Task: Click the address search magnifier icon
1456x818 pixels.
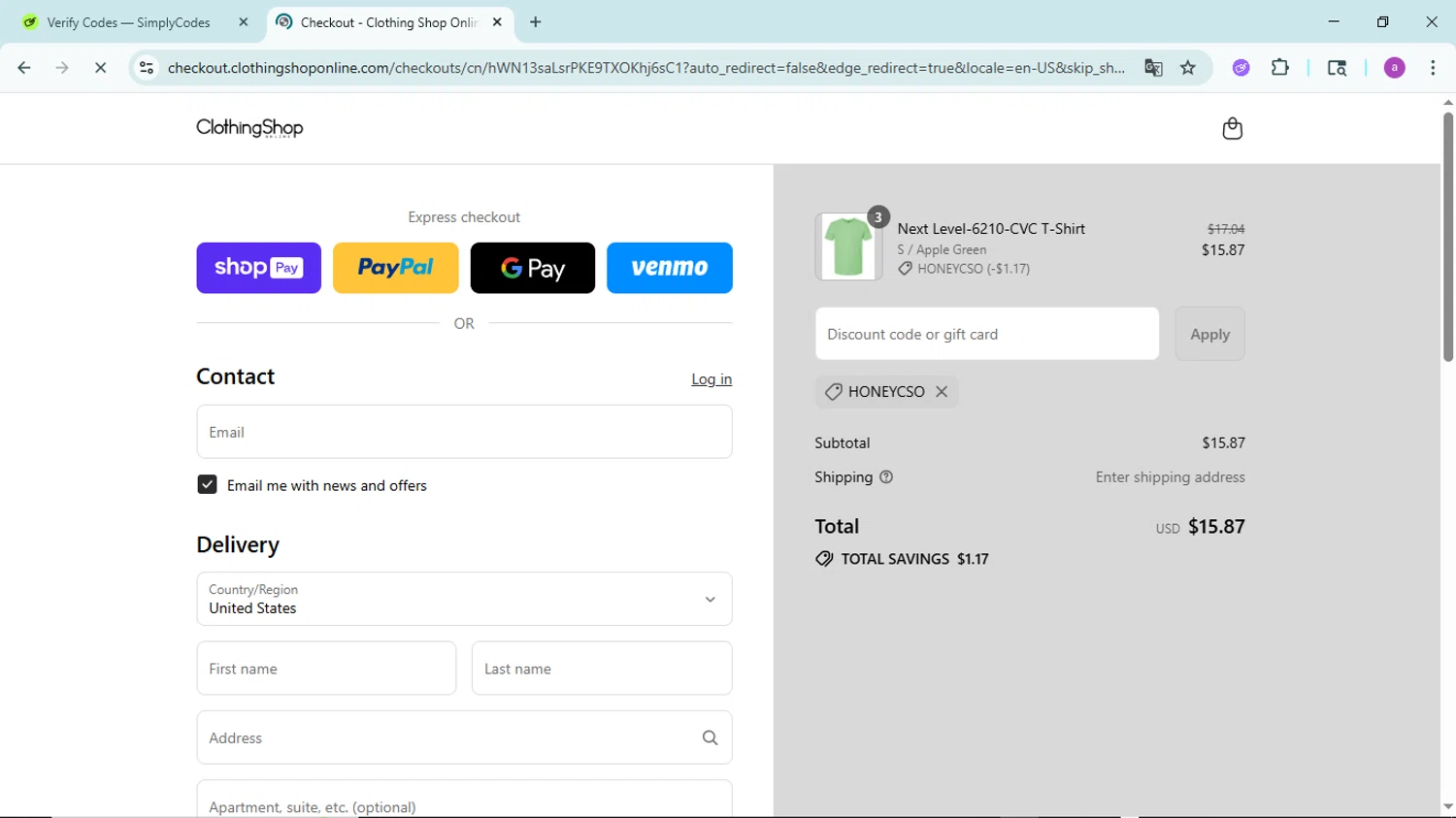Action: [x=710, y=737]
